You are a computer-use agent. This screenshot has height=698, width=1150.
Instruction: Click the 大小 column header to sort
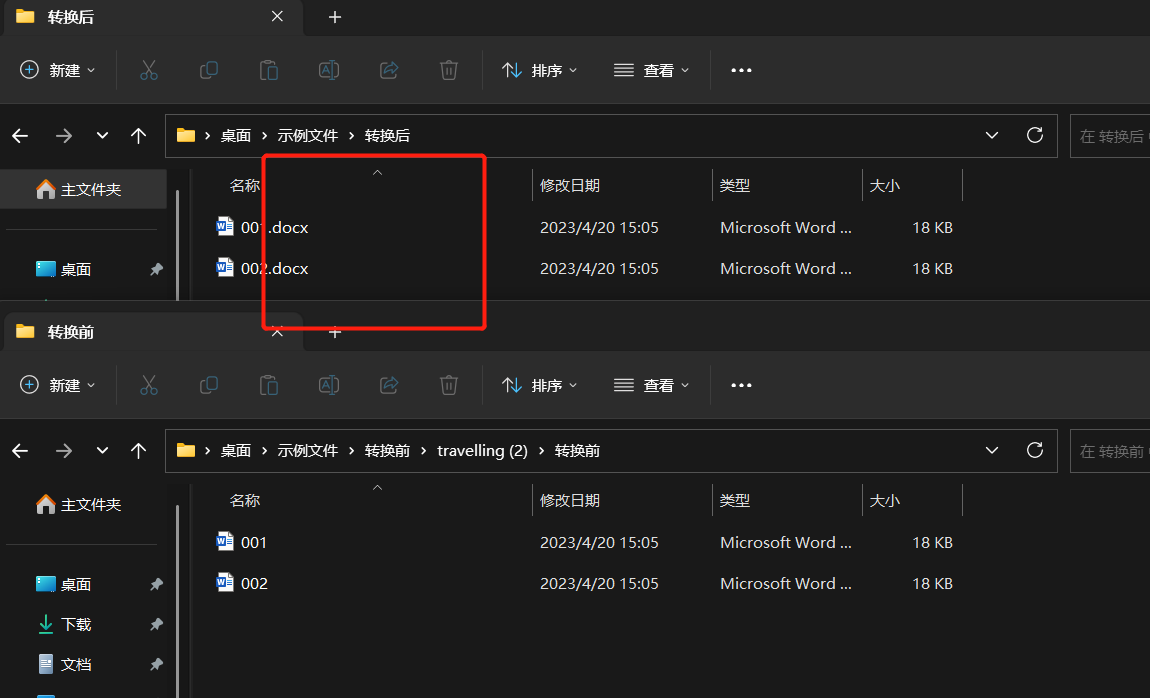(x=884, y=185)
